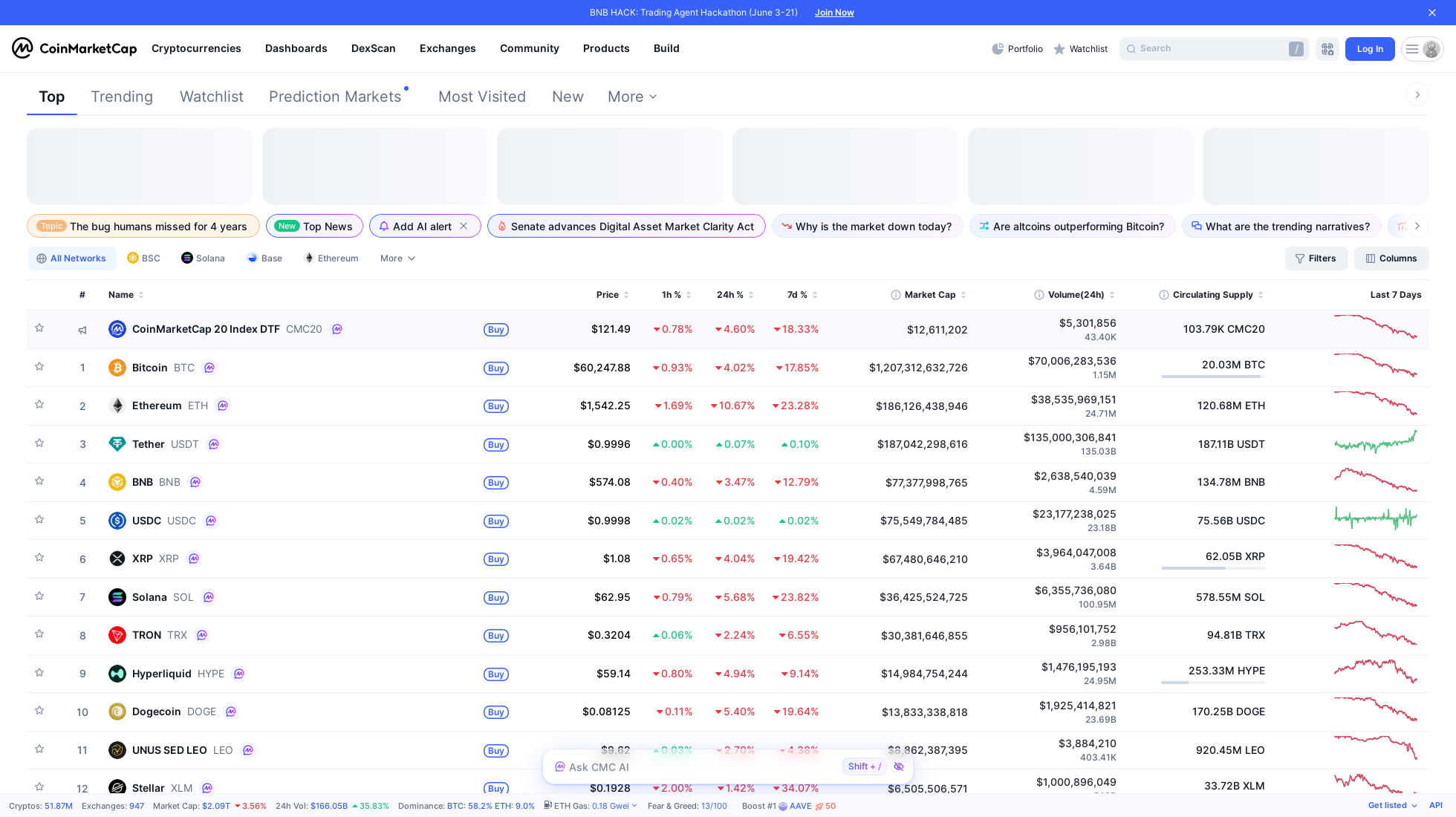Switch to the Most Visited tab
Screen dimensions: 1456x817
[482, 97]
